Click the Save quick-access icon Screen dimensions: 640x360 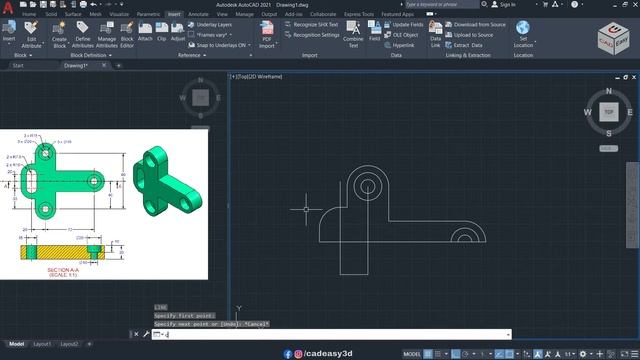click(x=43, y=4)
